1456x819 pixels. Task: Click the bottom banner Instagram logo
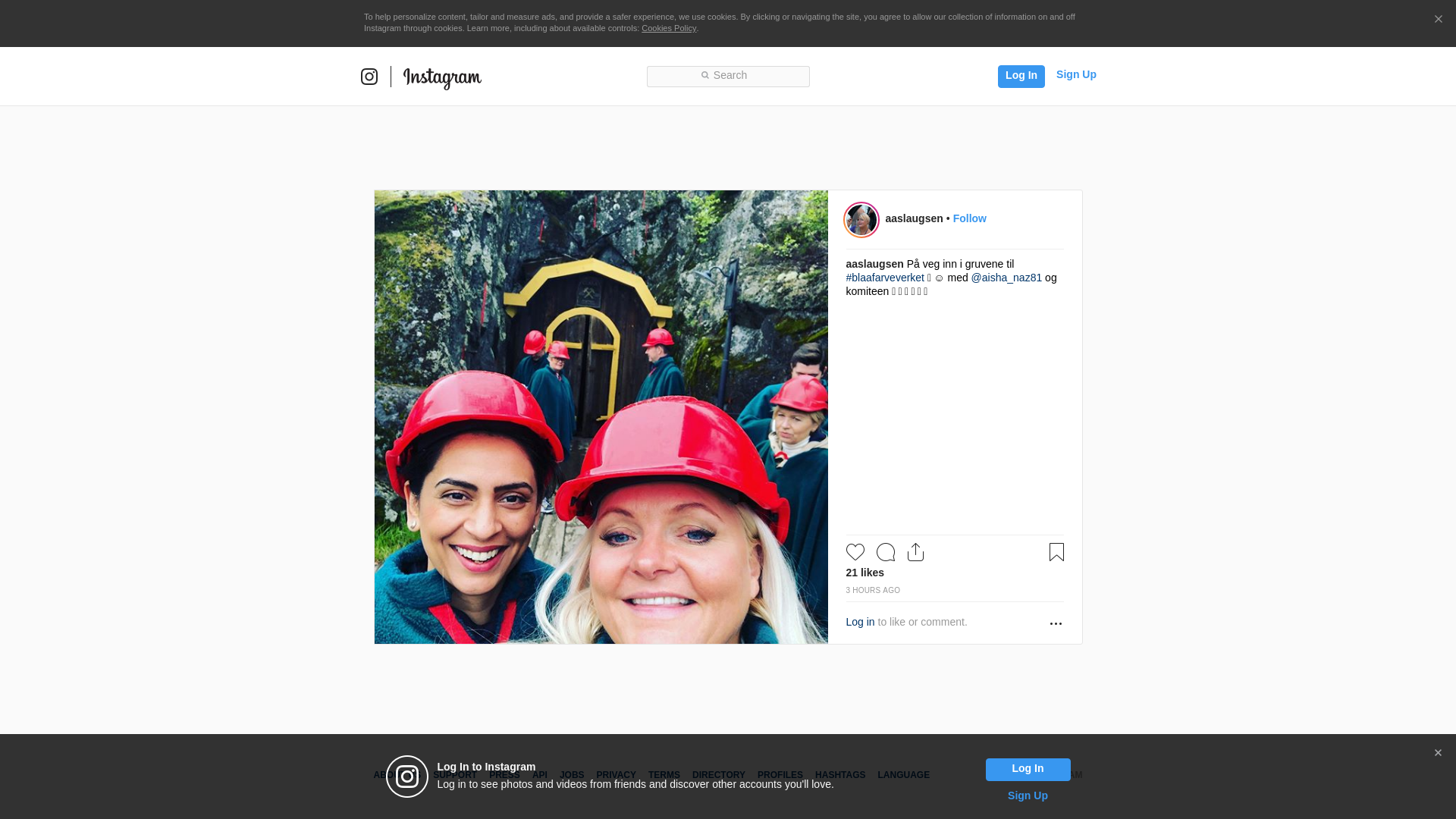[407, 777]
